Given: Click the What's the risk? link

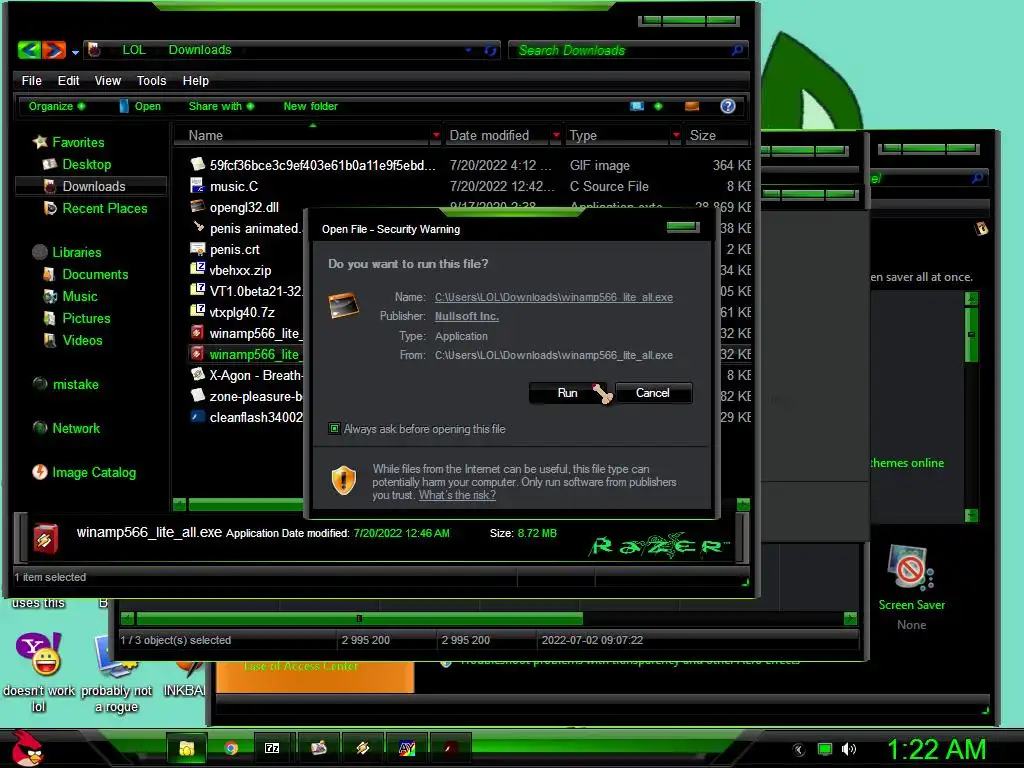Looking at the screenshot, I should coord(457,495).
